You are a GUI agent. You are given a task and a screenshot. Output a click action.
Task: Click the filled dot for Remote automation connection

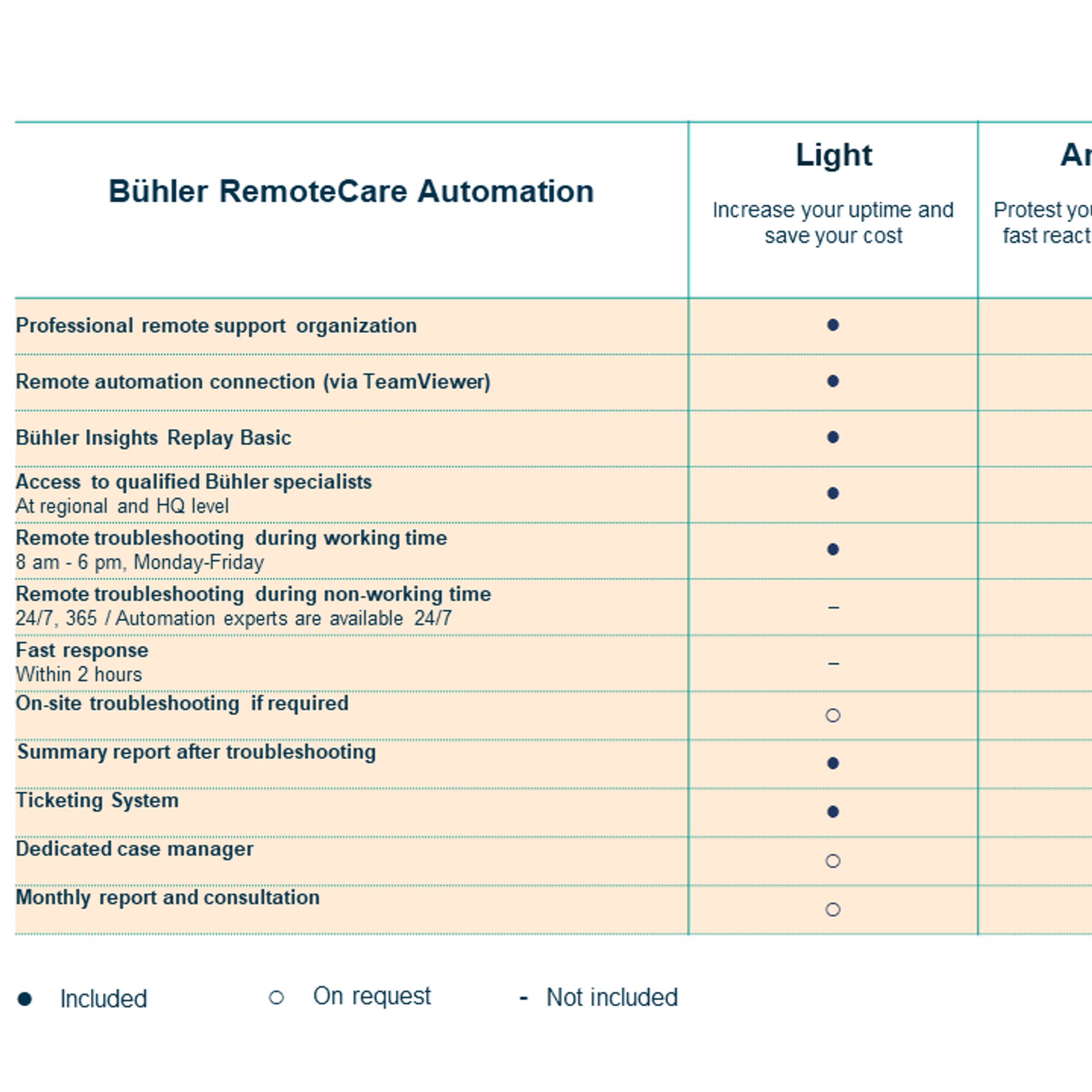[833, 381]
